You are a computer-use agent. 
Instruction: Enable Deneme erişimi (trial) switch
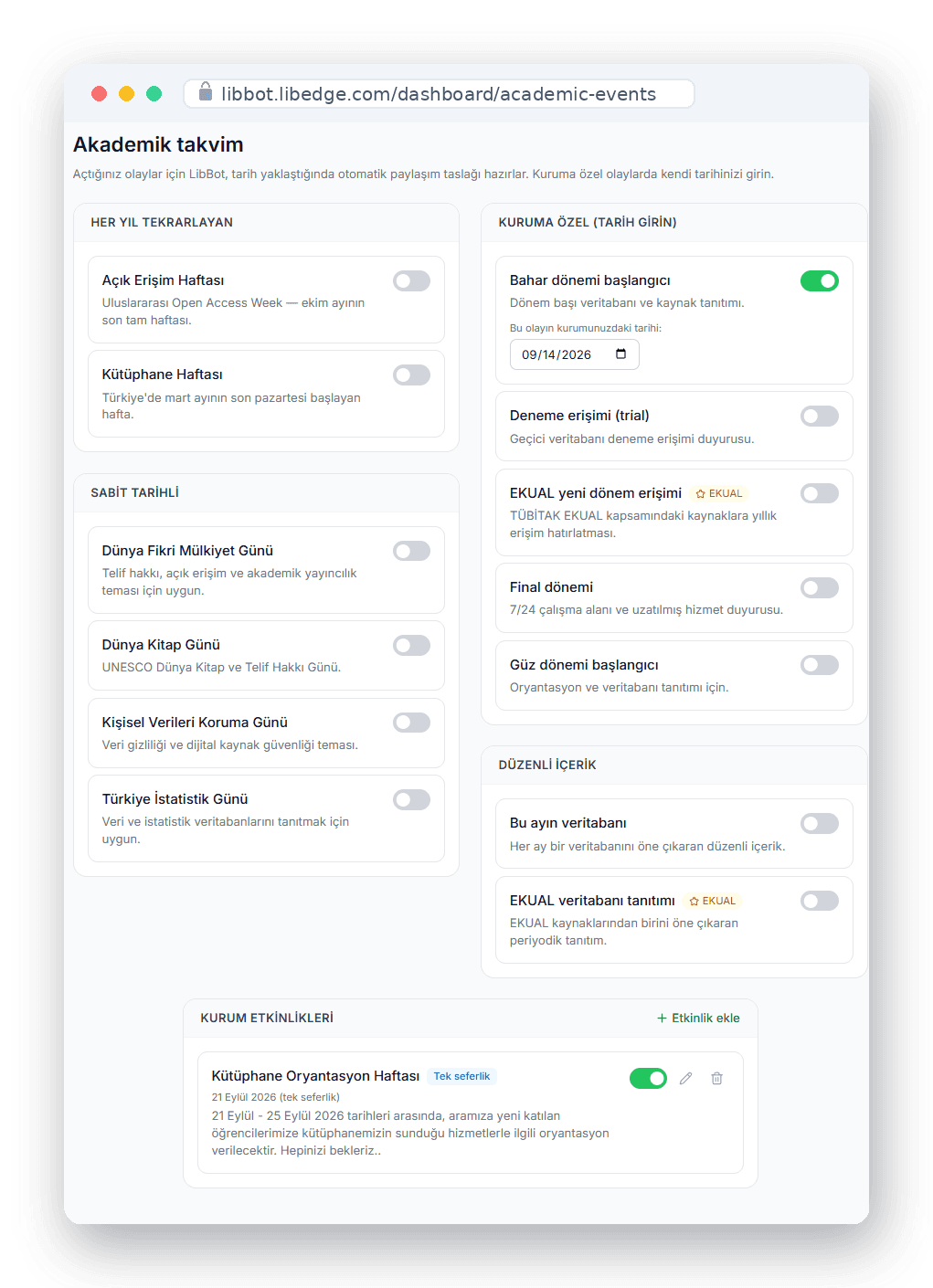coord(820,417)
